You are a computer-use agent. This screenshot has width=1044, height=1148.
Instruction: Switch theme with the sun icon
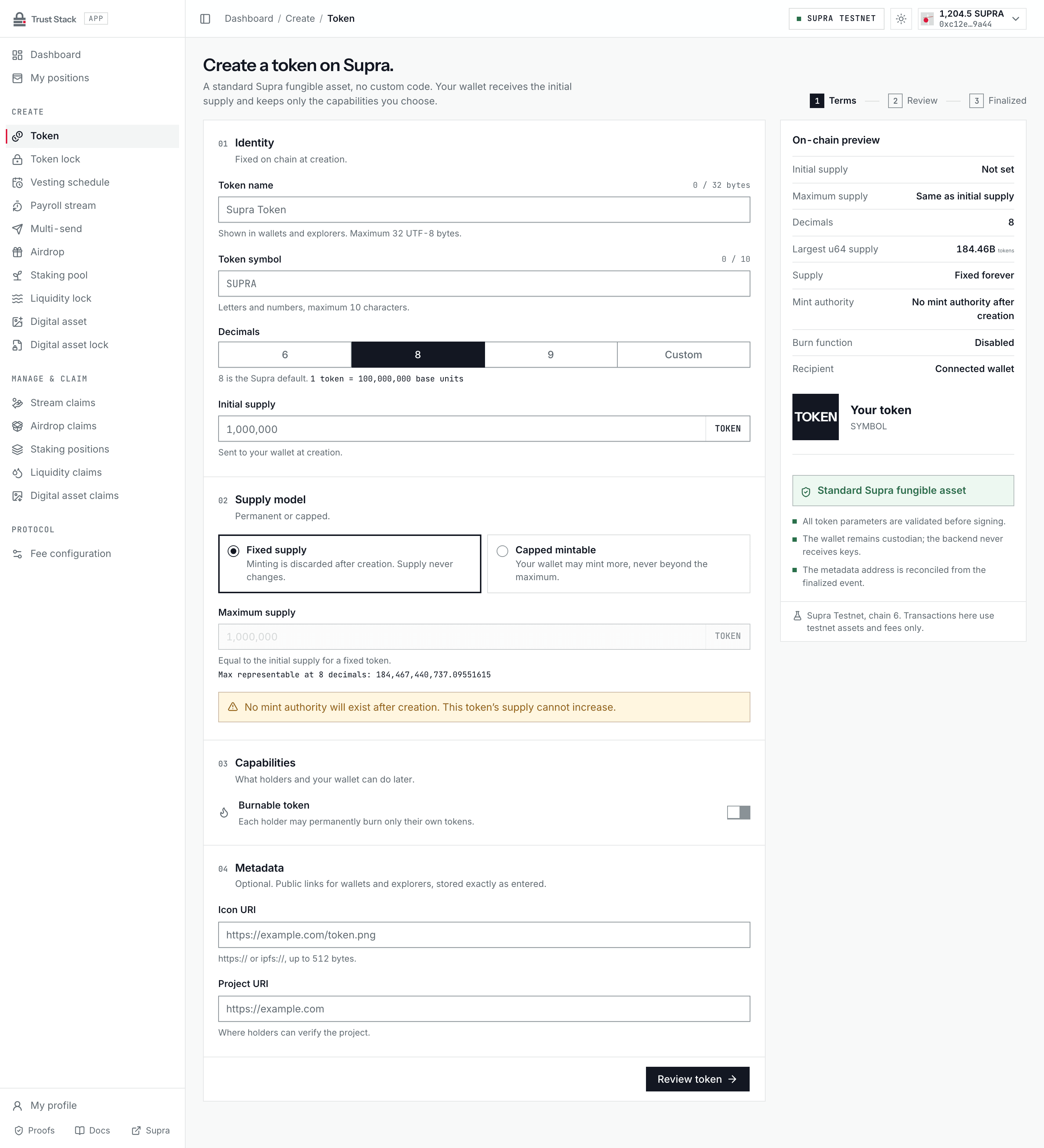click(901, 19)
